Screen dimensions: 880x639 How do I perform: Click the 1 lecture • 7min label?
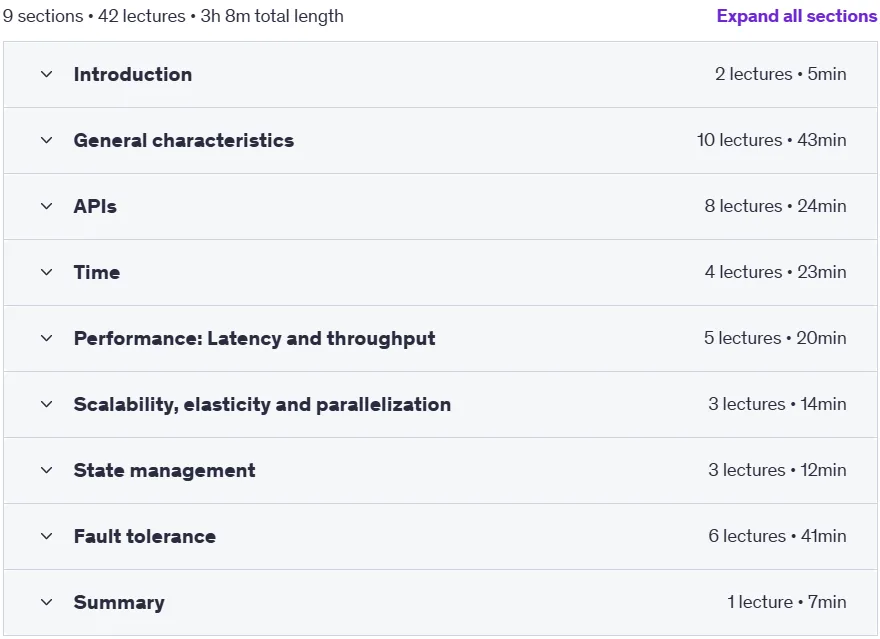786,602
